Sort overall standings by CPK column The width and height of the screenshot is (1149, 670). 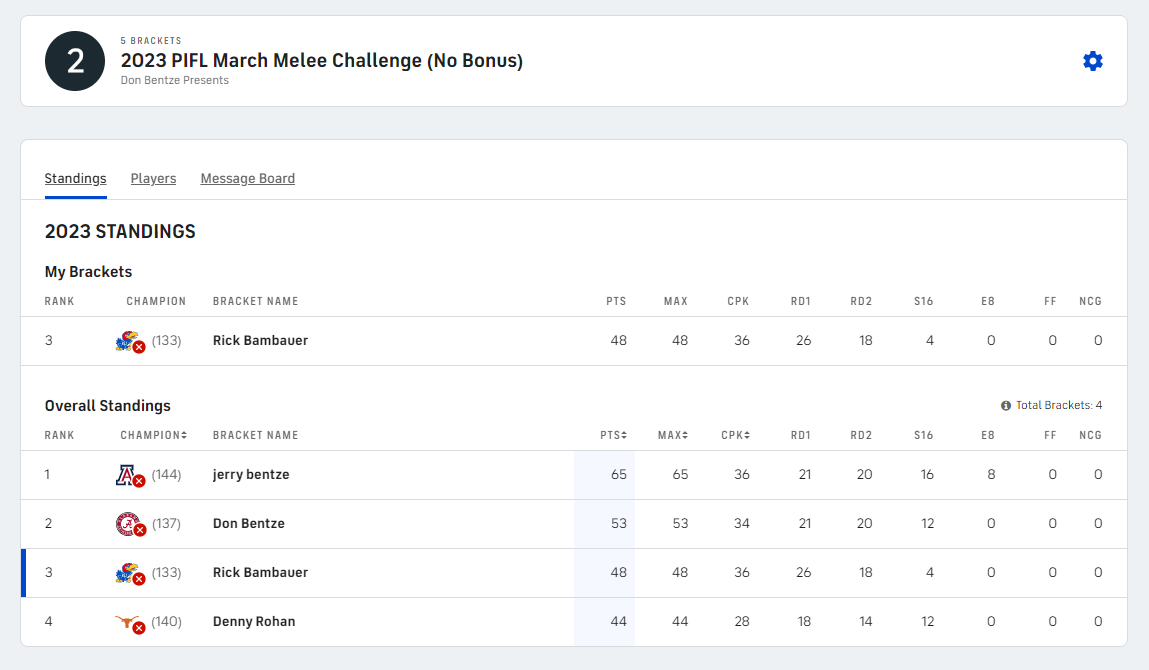pyautogui.click(x=735, y=435)
